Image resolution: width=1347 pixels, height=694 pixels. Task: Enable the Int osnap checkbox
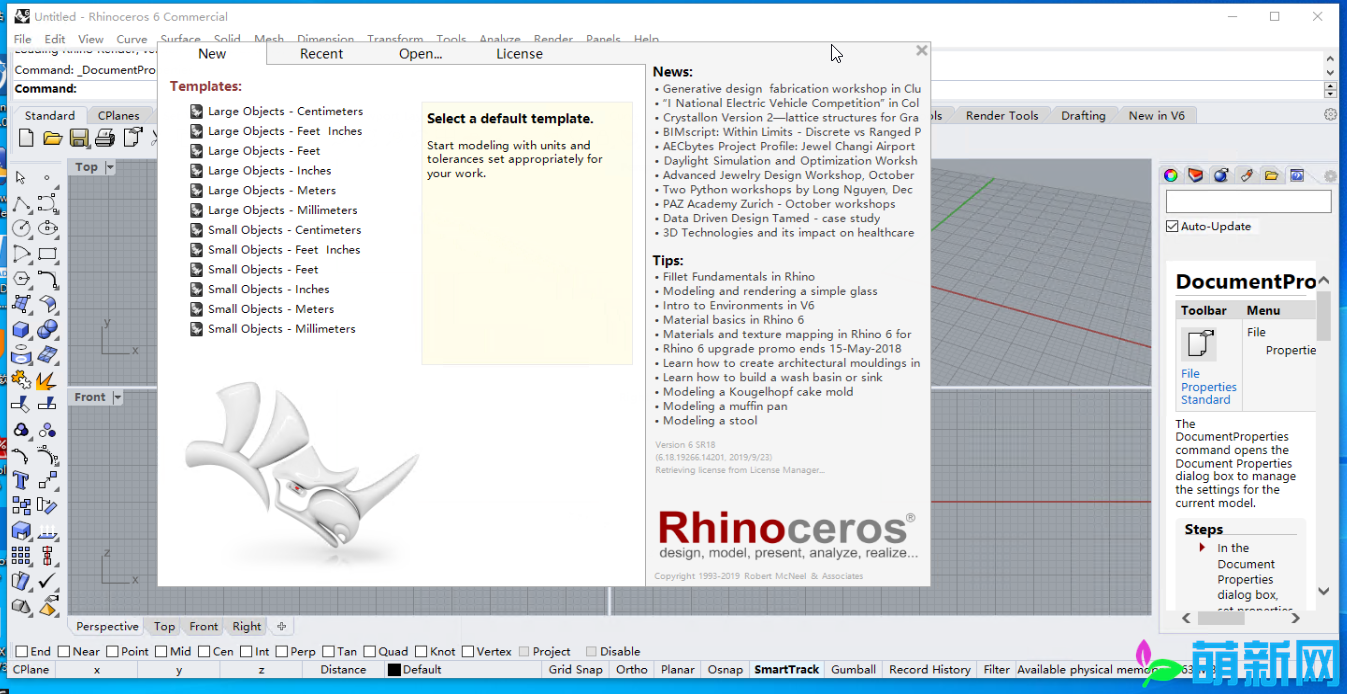click(246, 652)
